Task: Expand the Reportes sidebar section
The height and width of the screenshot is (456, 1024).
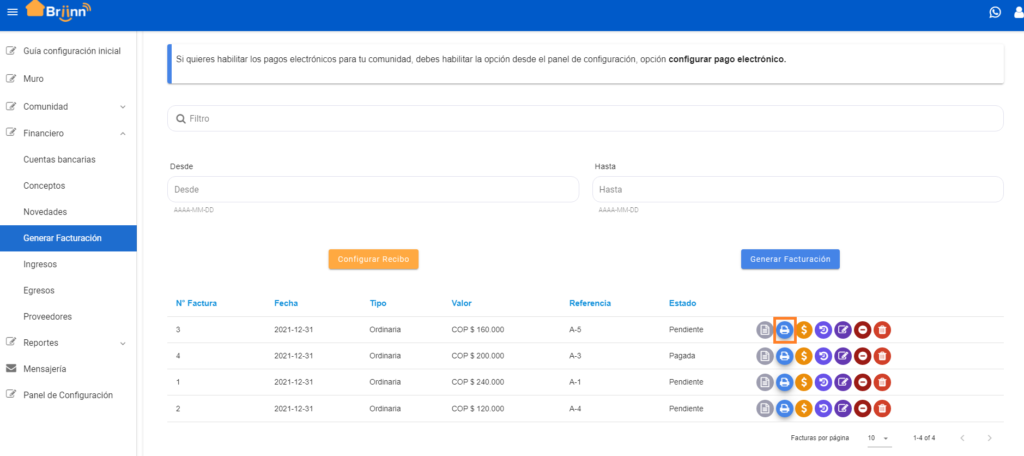Action: [x=68, y=342]
